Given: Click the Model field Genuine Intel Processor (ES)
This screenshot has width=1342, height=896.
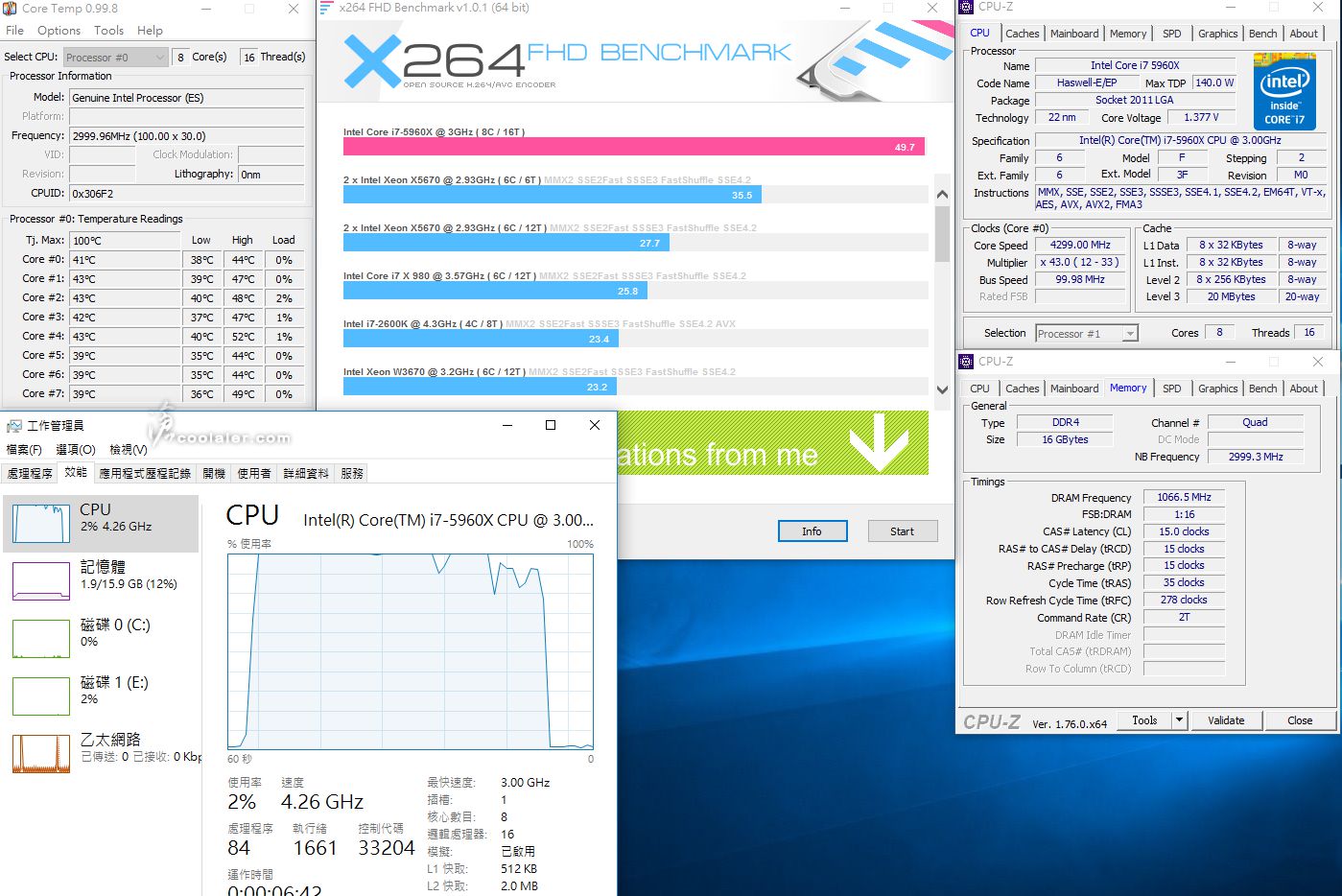Looking at the screenshot, I should click(x=187, y=98).
